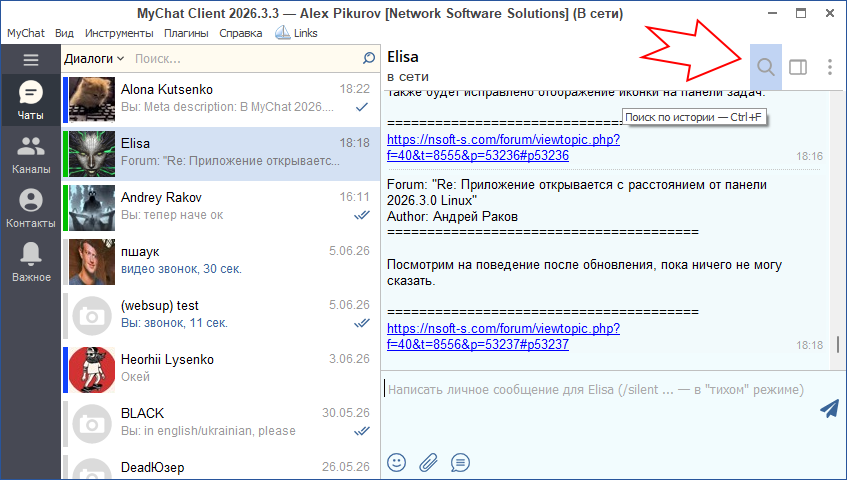Click Elisa's name in the chat header
The image size is (847, 480).
(403, 57)
